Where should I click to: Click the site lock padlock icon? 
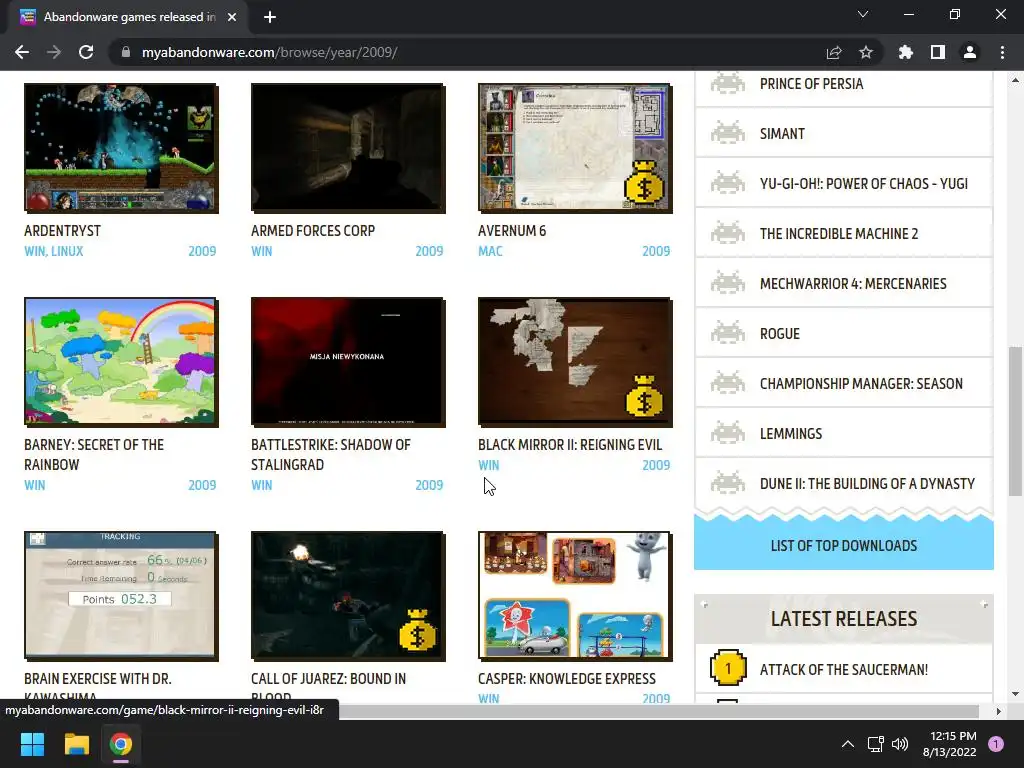[x=126, y=52]
